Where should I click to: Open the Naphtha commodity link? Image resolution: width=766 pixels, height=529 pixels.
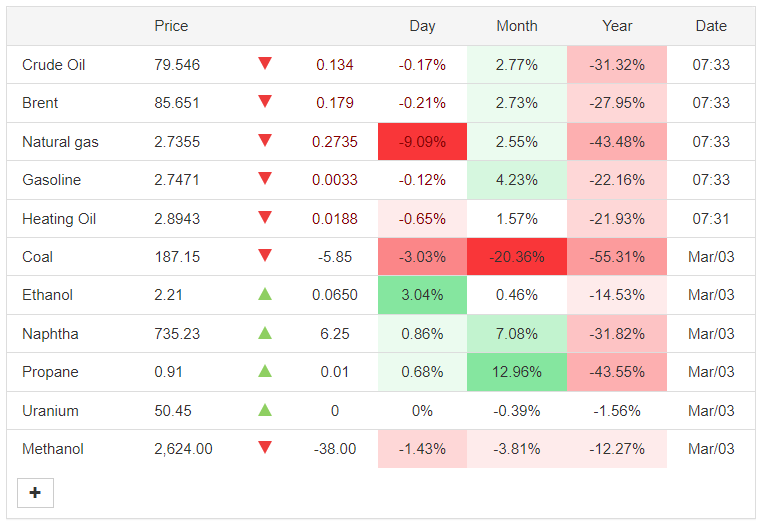(50, 334)
